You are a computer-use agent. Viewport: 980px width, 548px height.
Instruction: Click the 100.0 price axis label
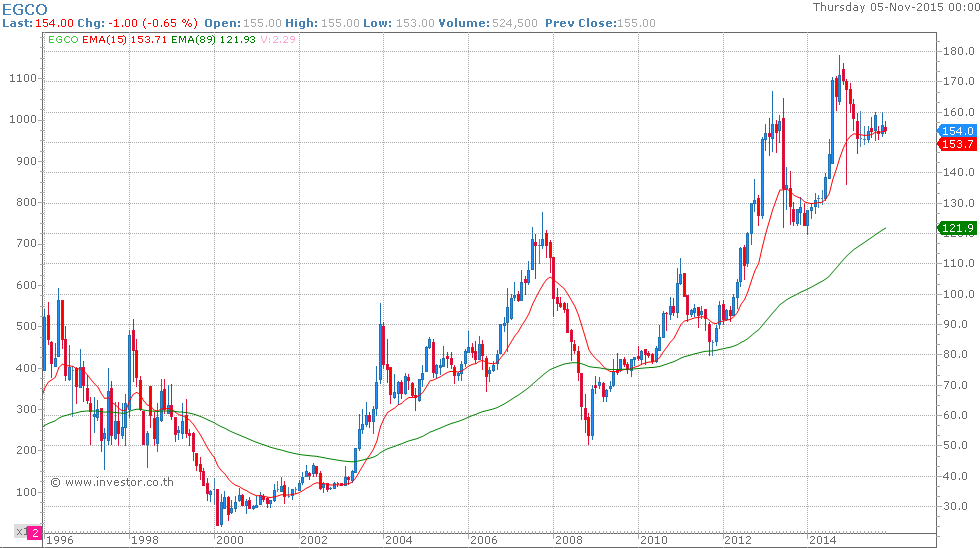tap(959, 294)
